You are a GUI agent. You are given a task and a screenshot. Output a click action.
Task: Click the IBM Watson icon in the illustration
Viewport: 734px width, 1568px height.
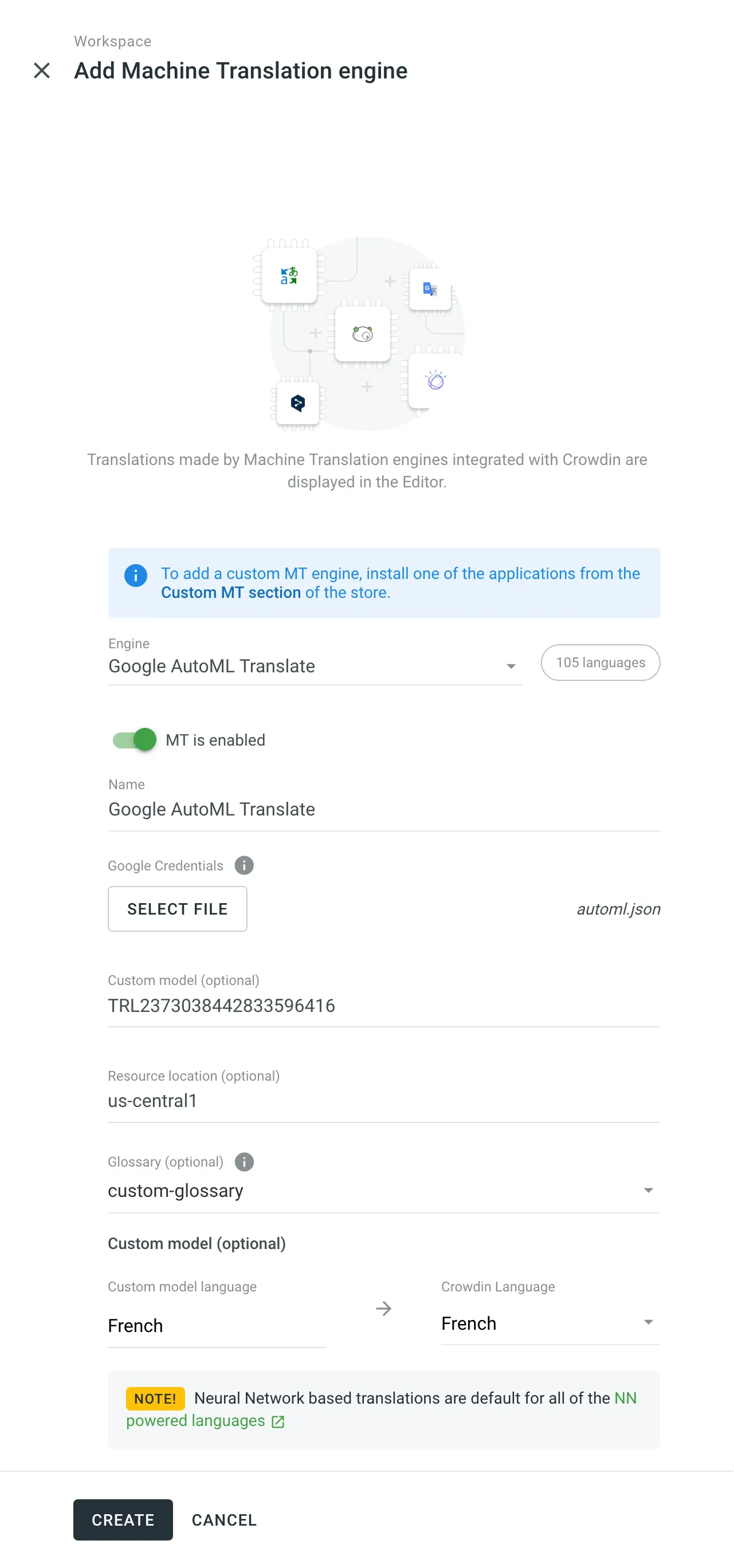pos(435,380)
